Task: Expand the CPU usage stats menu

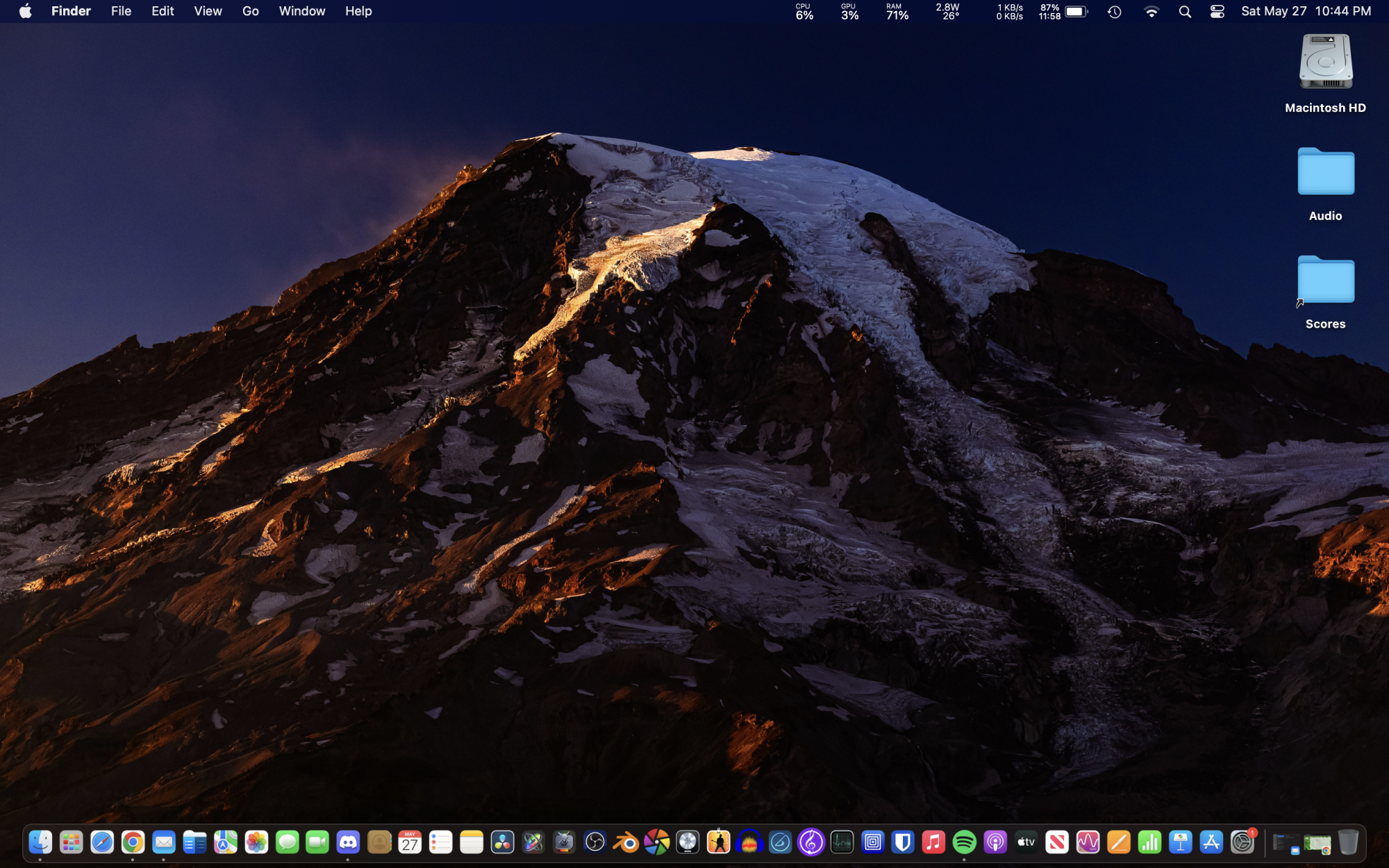Action: [x=804, y=12]
